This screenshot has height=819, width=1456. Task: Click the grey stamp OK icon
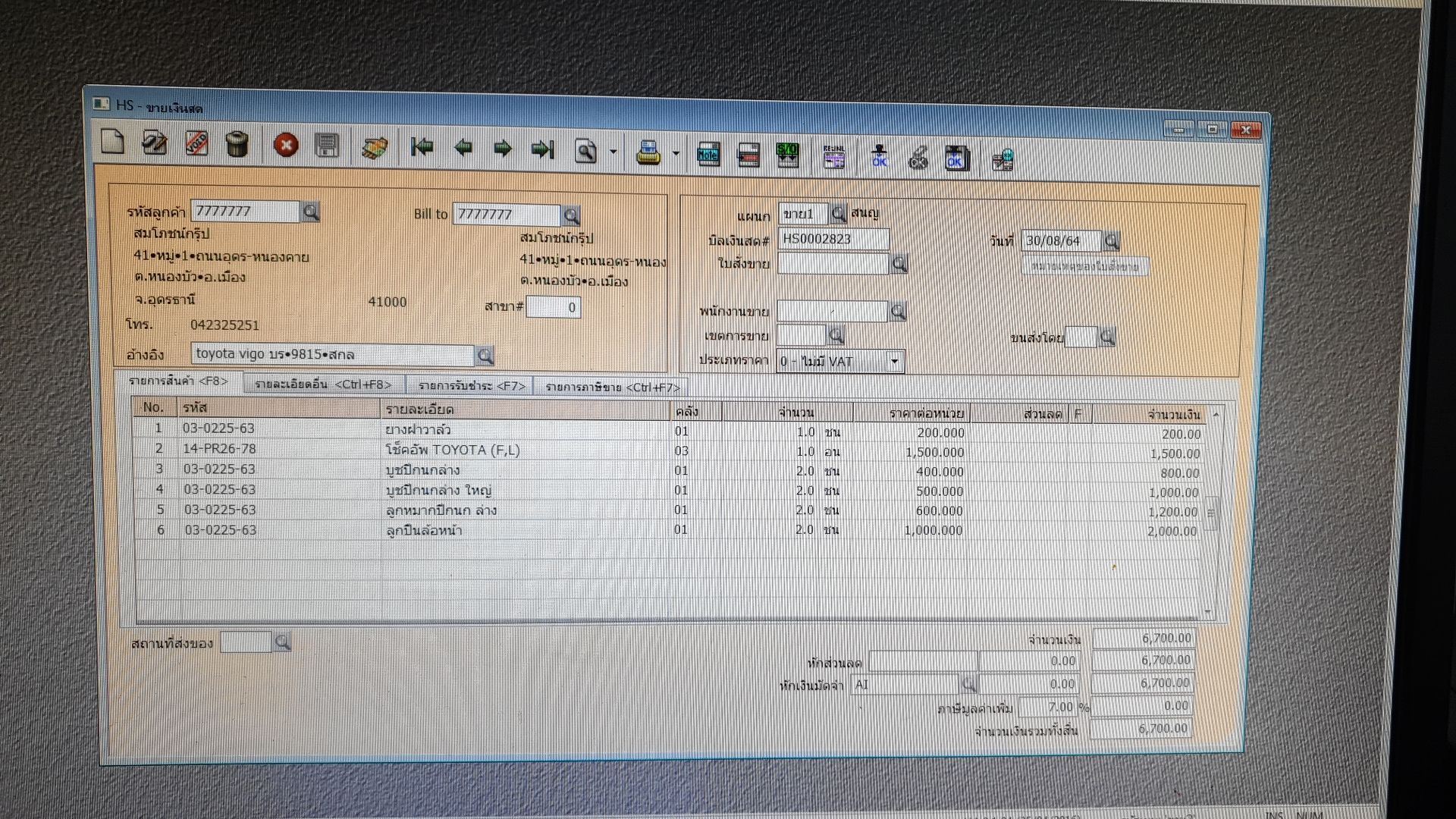tap(918, 158)
